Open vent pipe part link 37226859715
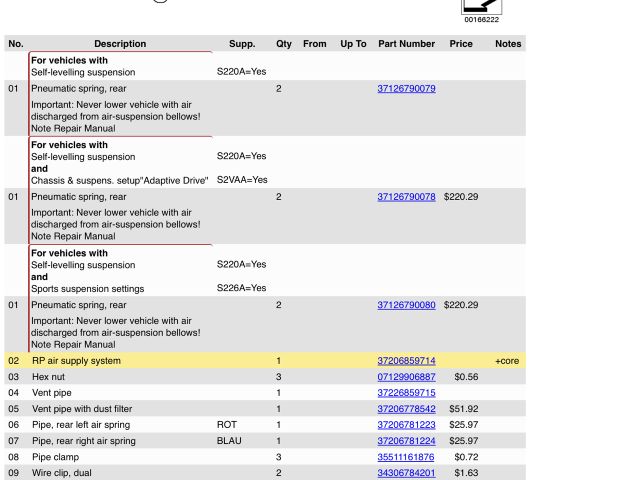This screenshot has width=640, height=480. [x=406, y=393]
